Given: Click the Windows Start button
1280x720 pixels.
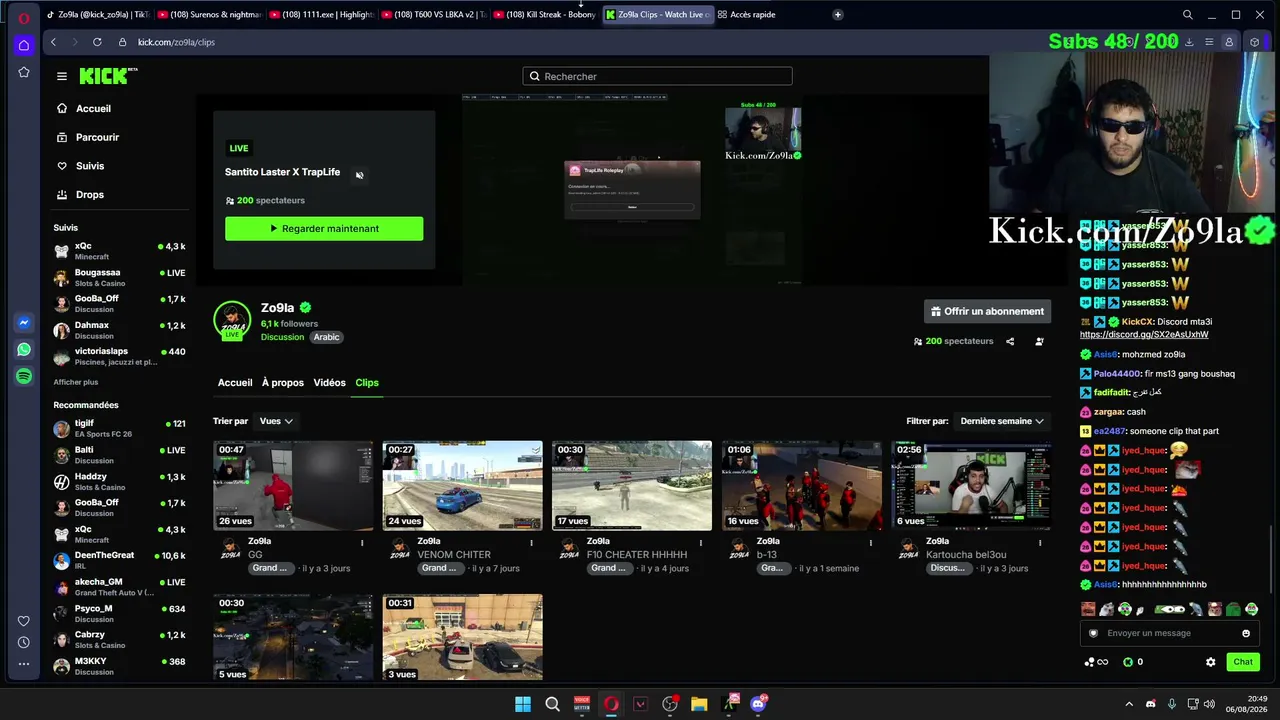Looking at the screenshot, I should click(523, 704).
